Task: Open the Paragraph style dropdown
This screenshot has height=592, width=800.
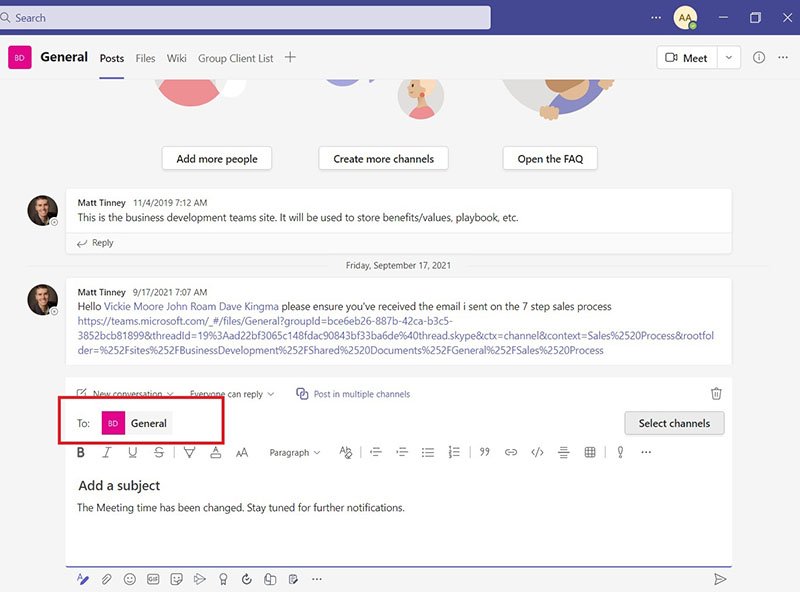Action: coord(295,453)
